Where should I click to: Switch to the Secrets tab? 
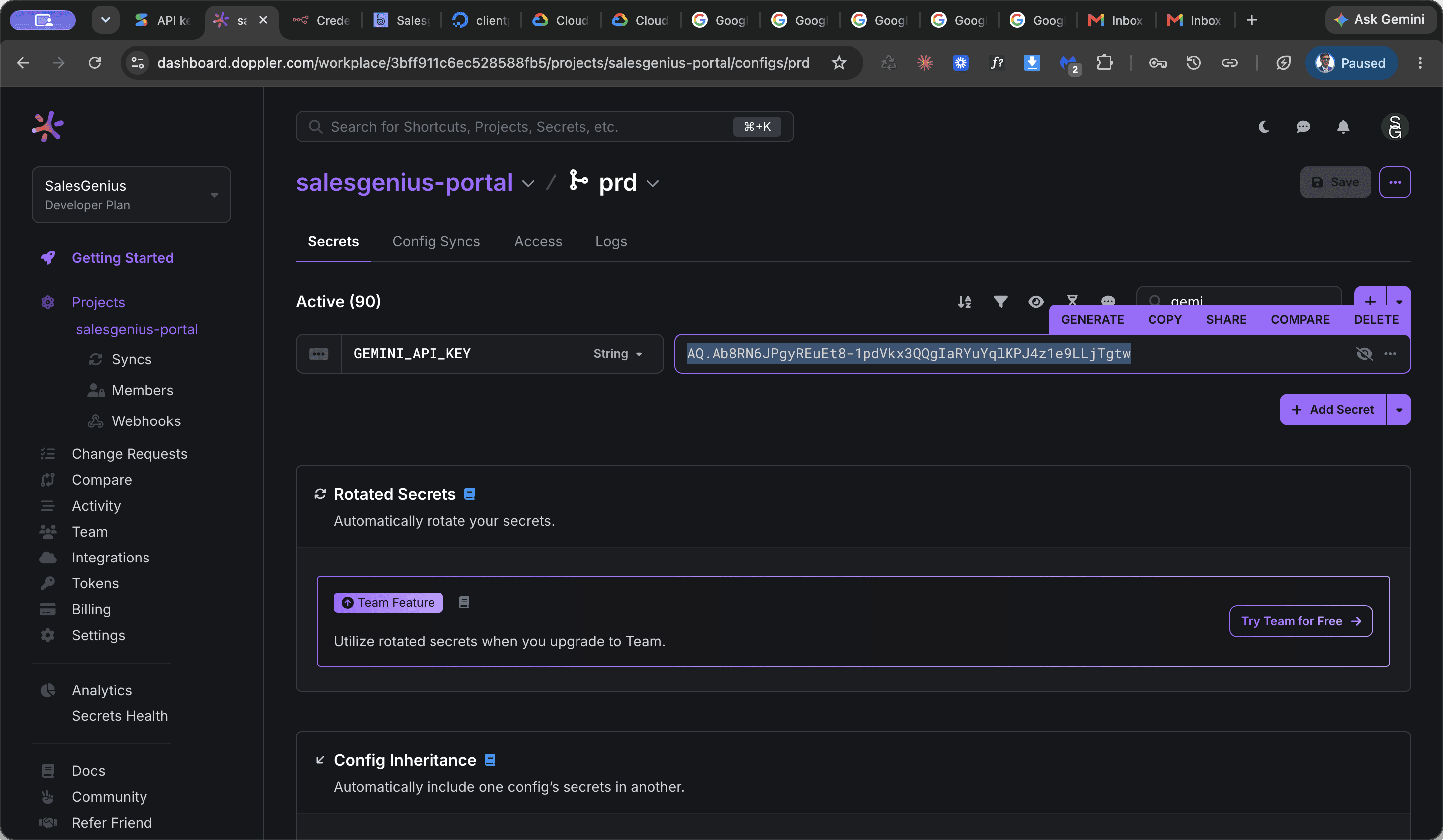(333, 241)
